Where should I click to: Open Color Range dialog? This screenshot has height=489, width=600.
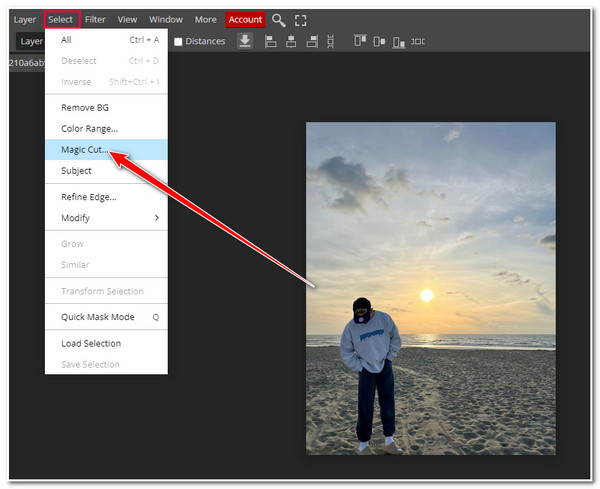click(x=89, y=129)
